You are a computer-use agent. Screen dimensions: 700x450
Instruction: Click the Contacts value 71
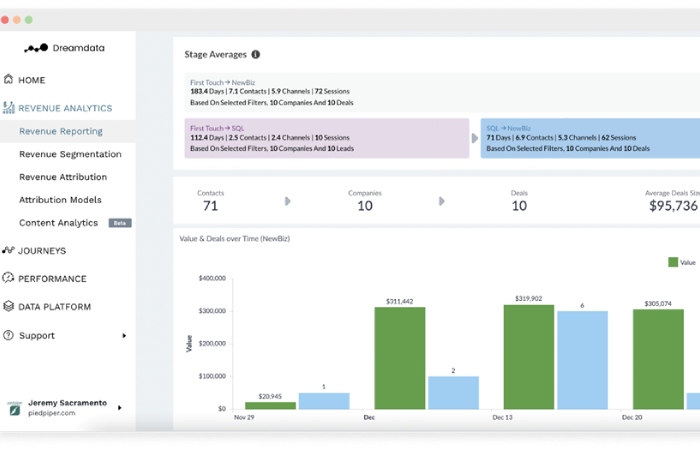tap(210, 206)
